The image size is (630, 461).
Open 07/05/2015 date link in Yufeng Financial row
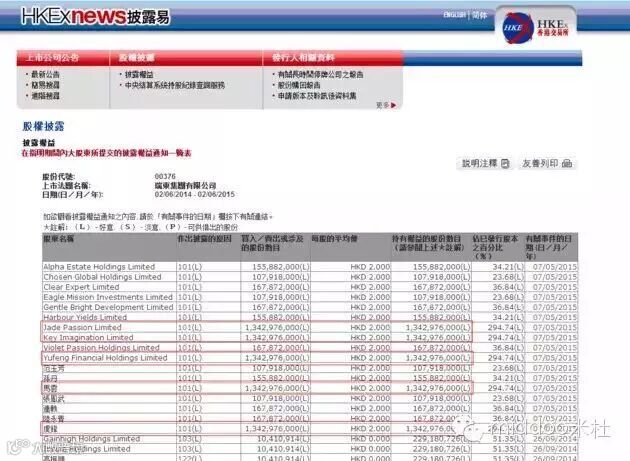point(554,358)
